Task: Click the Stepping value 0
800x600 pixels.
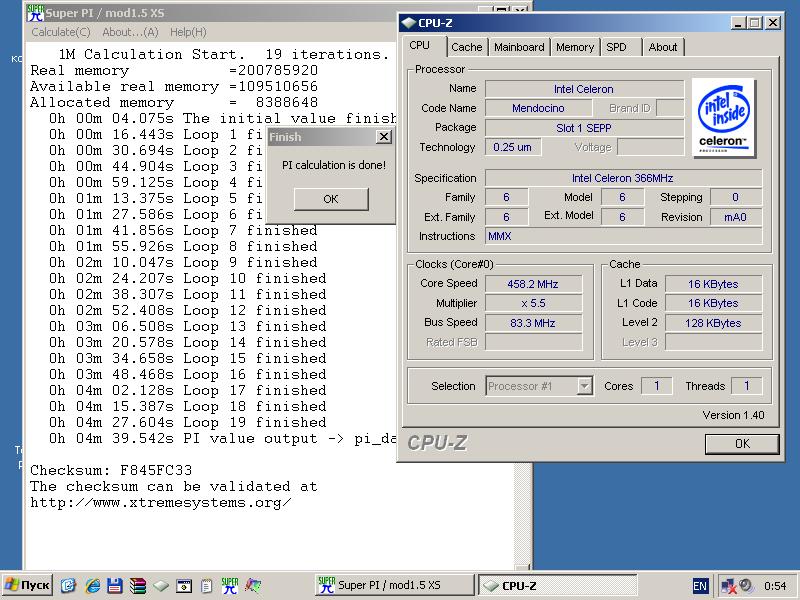Action: pyautogui.click(x=736, y=197)
